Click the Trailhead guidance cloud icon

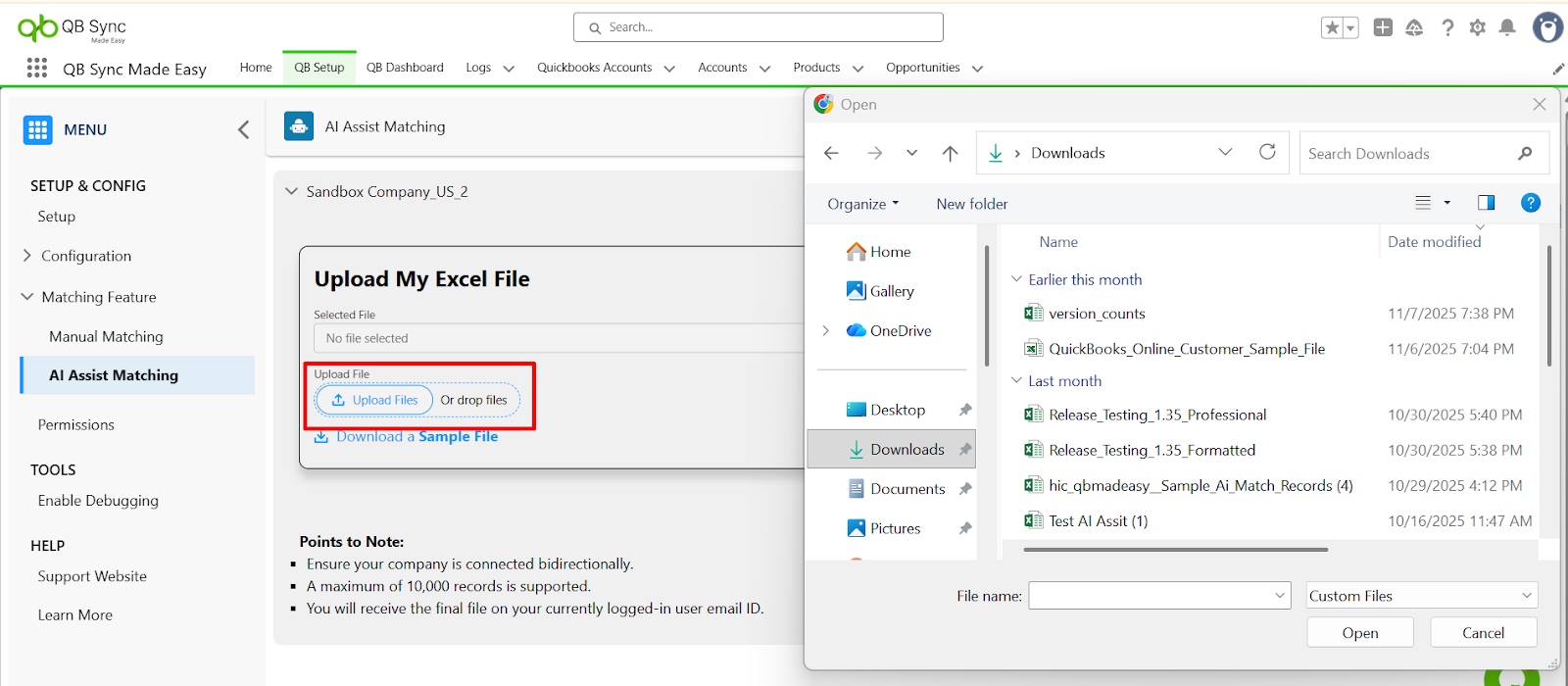point(1414,27)
